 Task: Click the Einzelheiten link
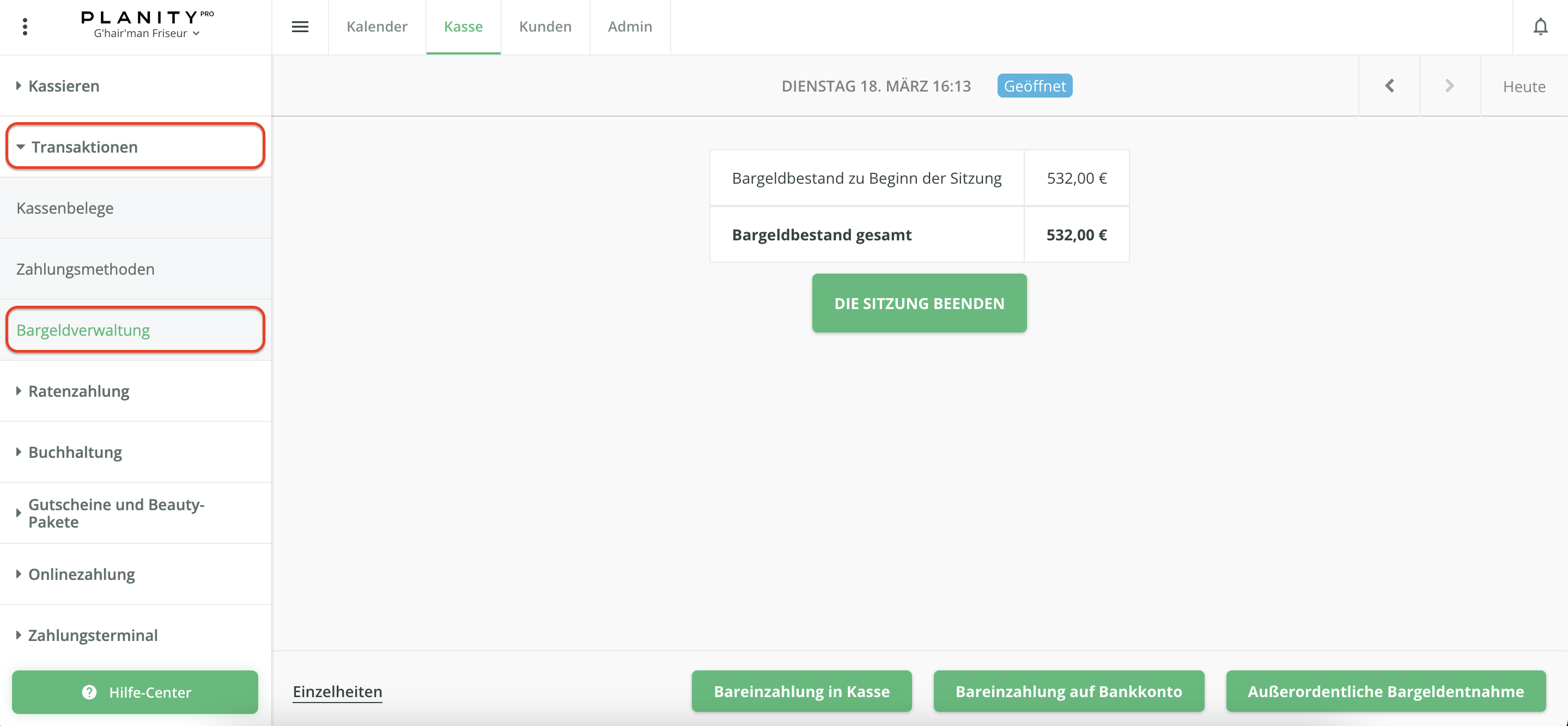click(x=337, y=691)
